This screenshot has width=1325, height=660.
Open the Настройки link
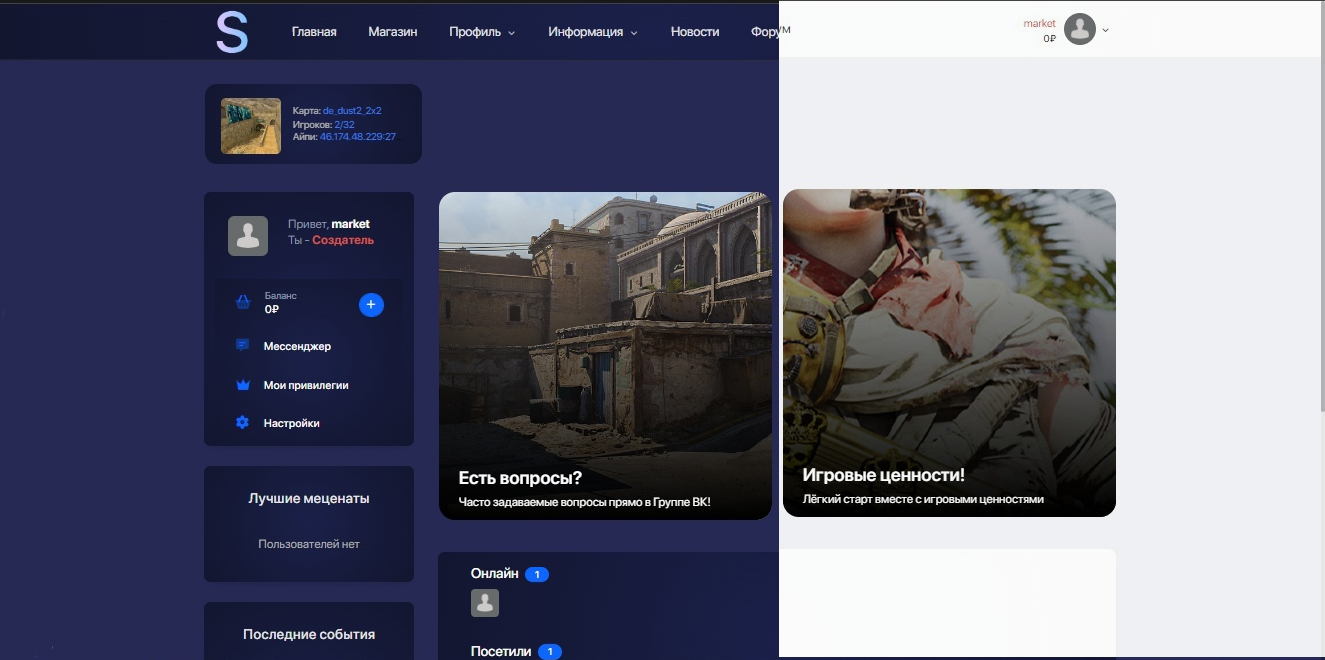point(292,423)
